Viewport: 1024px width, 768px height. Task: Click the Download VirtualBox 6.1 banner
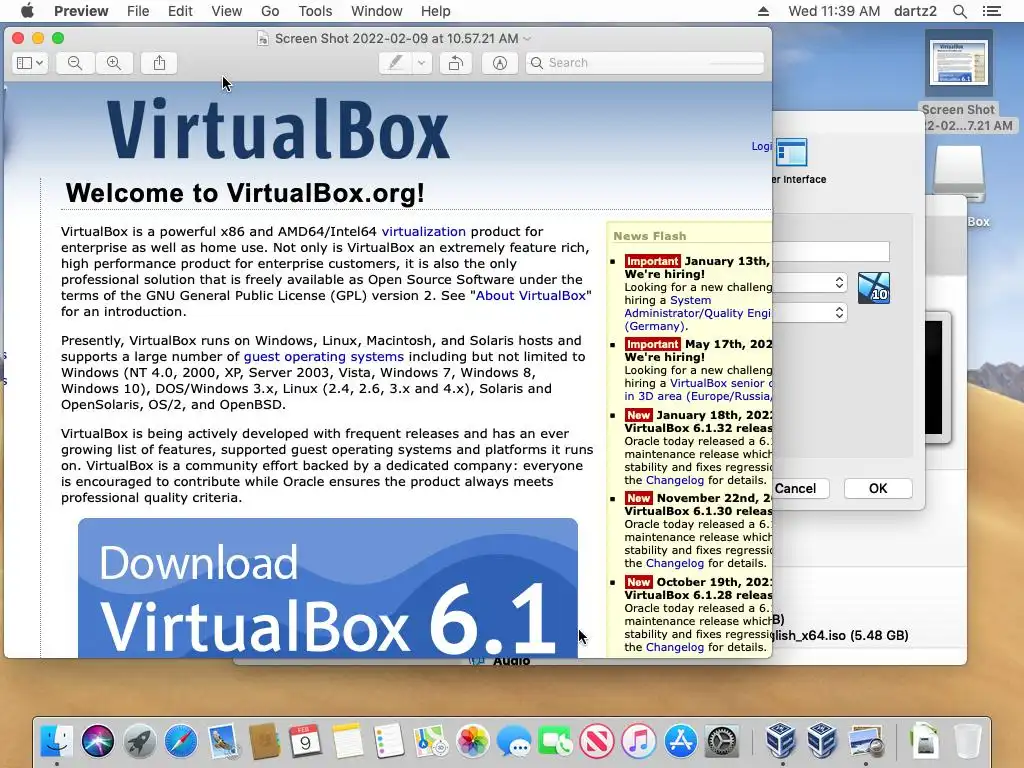328,588
